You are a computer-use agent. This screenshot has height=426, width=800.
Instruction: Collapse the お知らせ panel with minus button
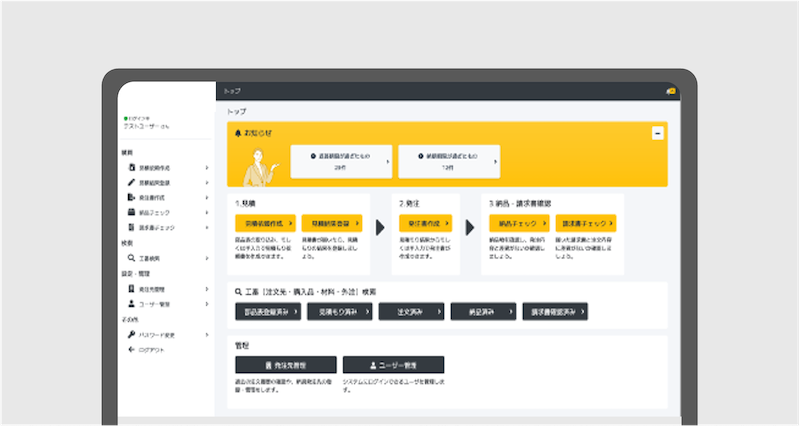[657, 132]
